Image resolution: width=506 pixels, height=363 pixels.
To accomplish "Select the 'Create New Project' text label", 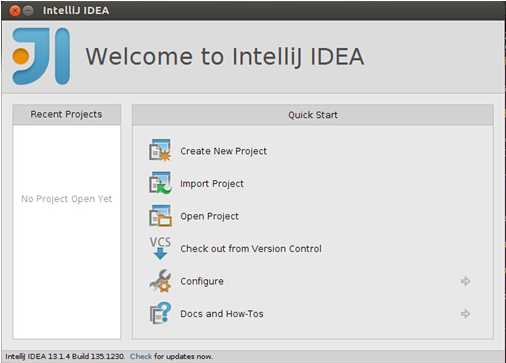I will click(x=223, y=151).
